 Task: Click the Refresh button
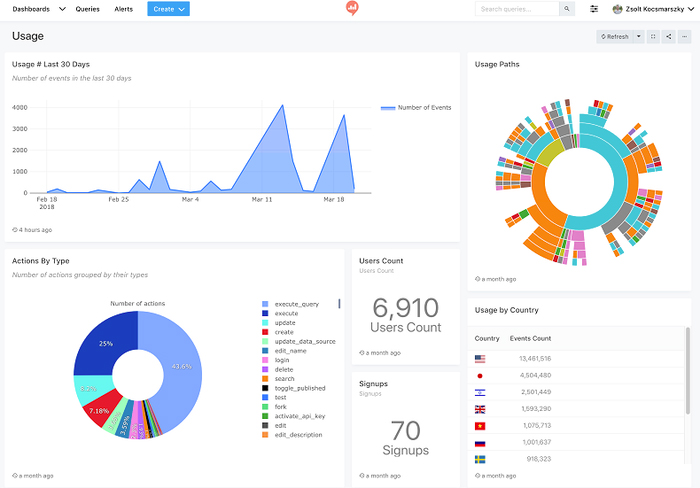point(615,37)
